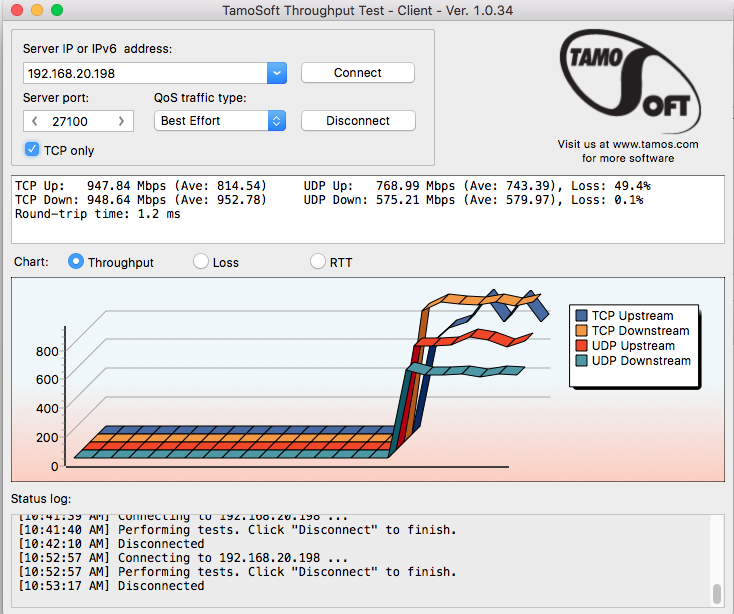Click the Connect button
734x614 pixels.
click(x=358, y=73)
